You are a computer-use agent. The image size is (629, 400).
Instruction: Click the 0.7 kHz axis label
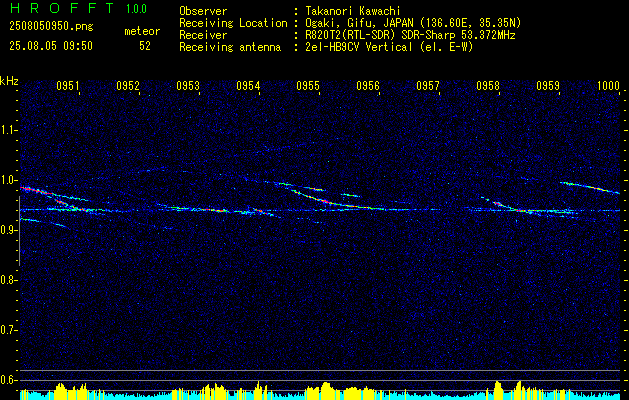(x=7, y=330)
